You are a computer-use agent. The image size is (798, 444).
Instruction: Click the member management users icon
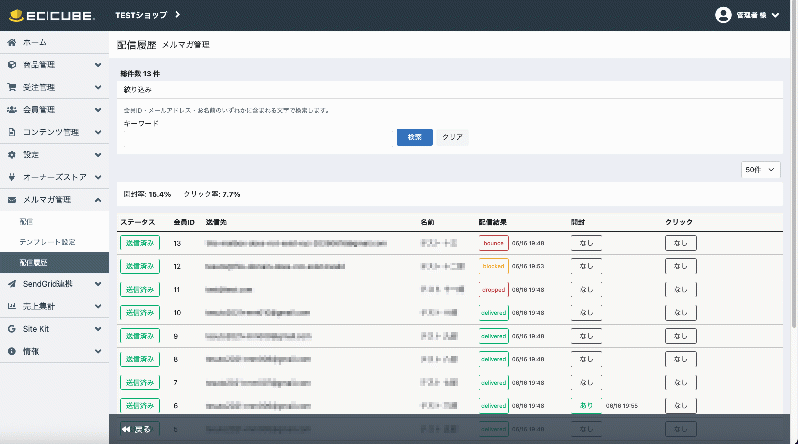coord(12,109)
